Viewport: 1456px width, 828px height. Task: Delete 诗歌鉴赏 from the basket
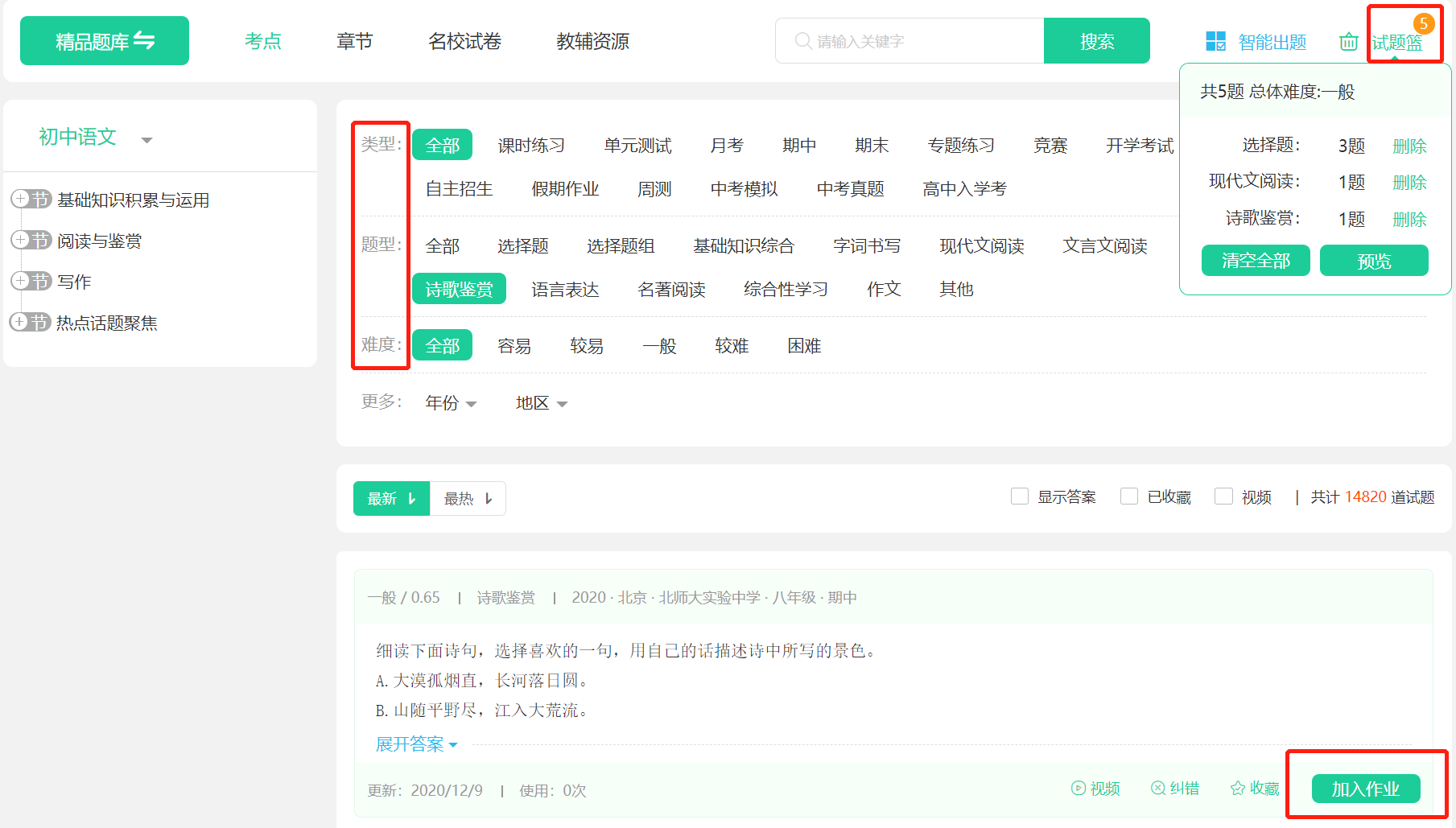tap(1409, 220)
